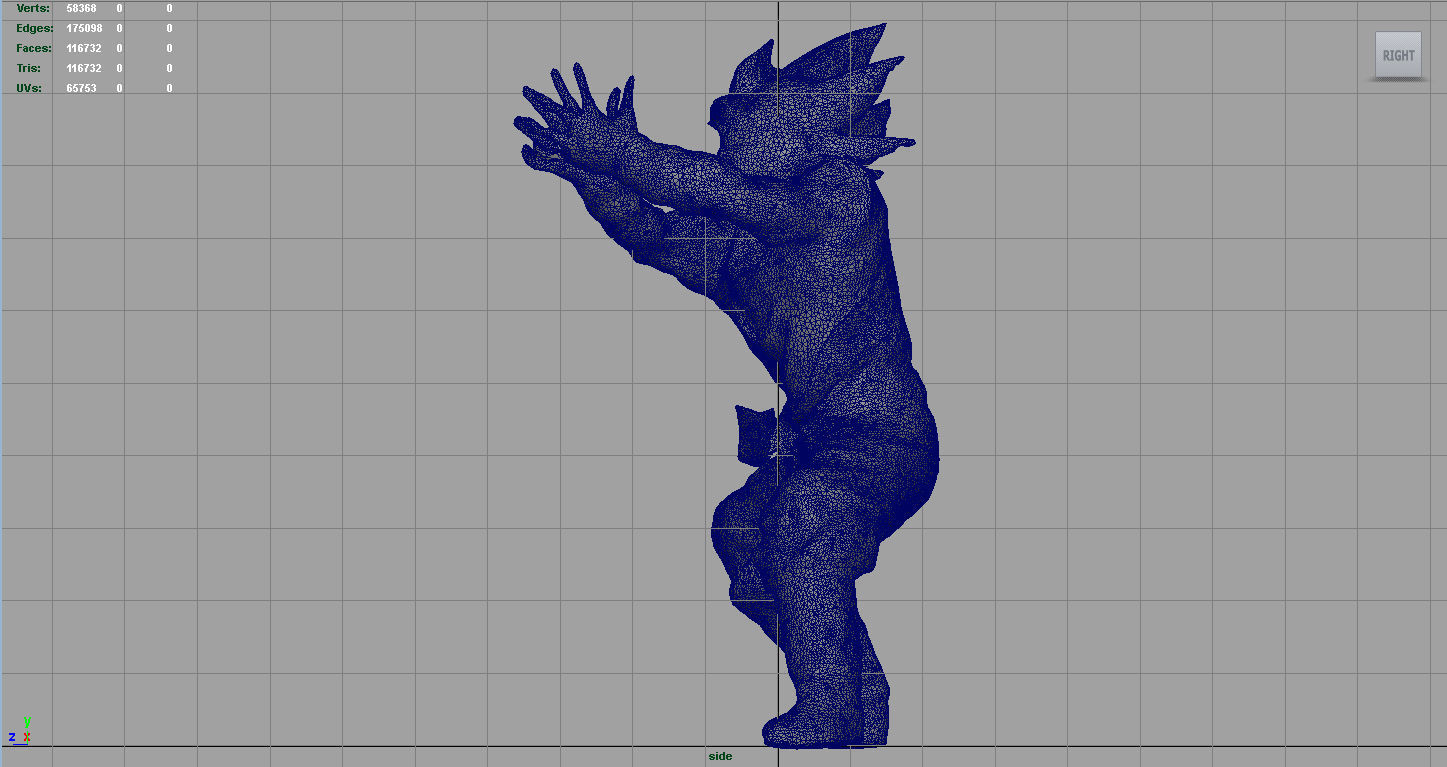Click the 'side' camera name label
The height and width of the screenshot is (767, 1447).
[720, 756]
